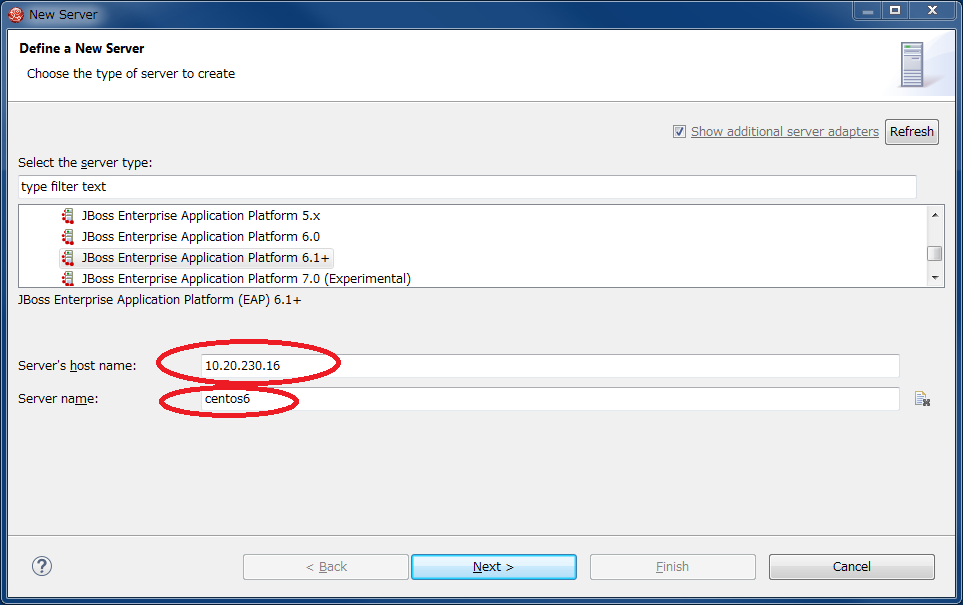Click the server list scroll up arrow
This screenshot has height=605, width=963.
pyautogui.click(x=935, y=214)
